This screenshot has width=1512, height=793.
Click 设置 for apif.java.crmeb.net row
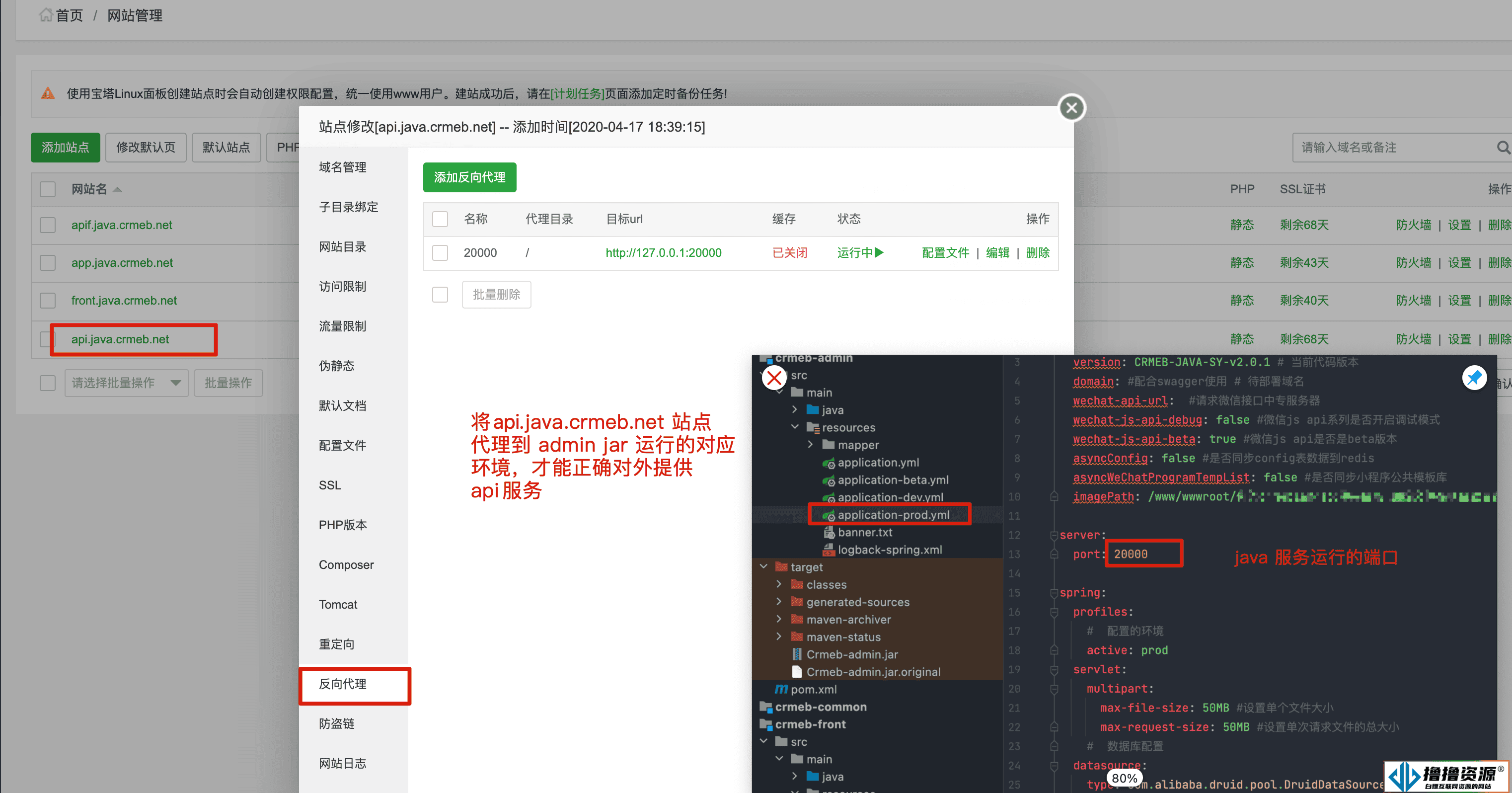coord(1460,226)
